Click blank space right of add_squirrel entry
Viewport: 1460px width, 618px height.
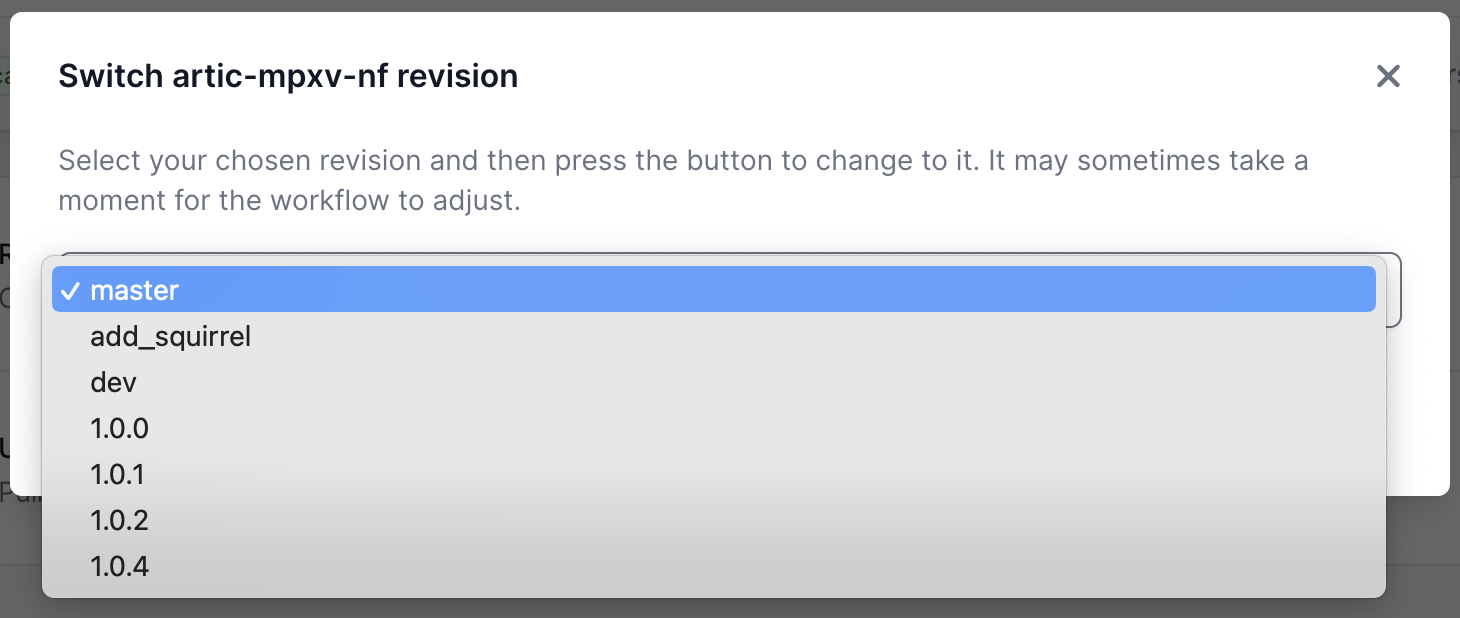(800, 337)
